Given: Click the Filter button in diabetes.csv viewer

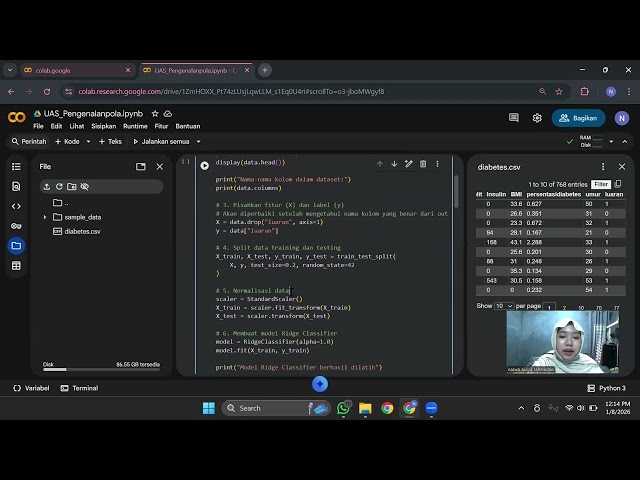Looking at the screenshot, I should [600, 184].
